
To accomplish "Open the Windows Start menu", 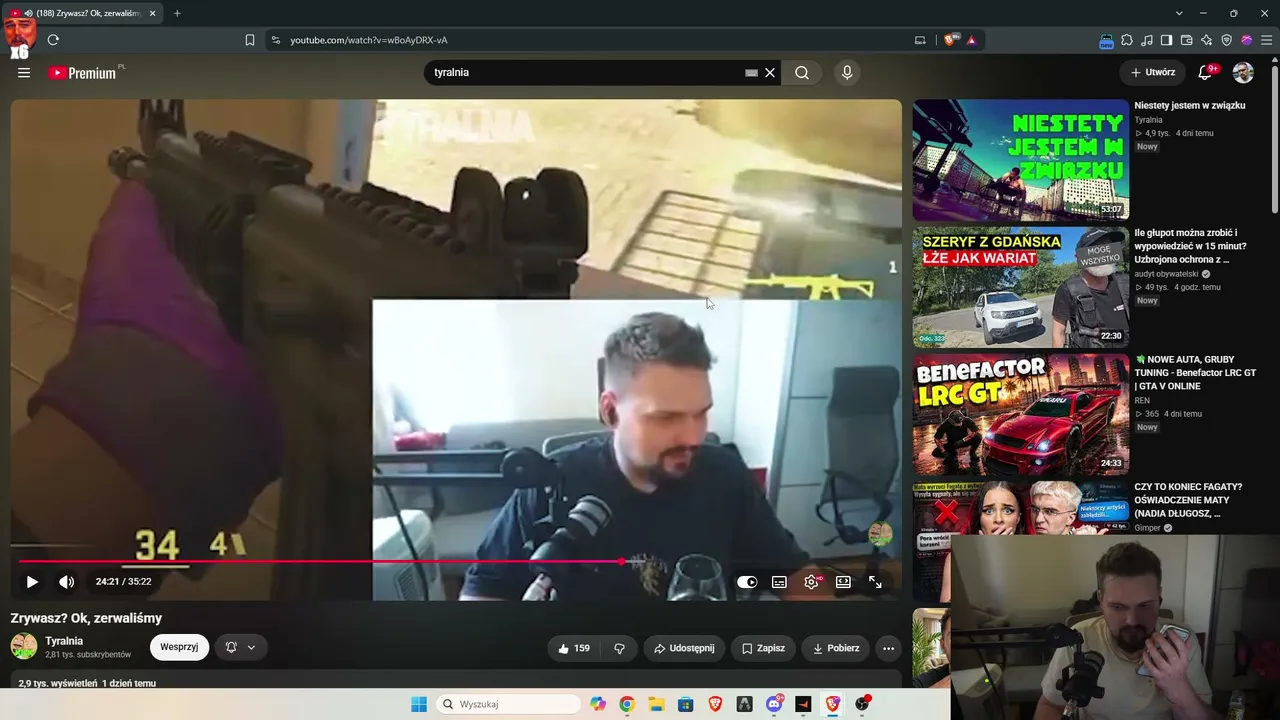I will click(418, 704).
